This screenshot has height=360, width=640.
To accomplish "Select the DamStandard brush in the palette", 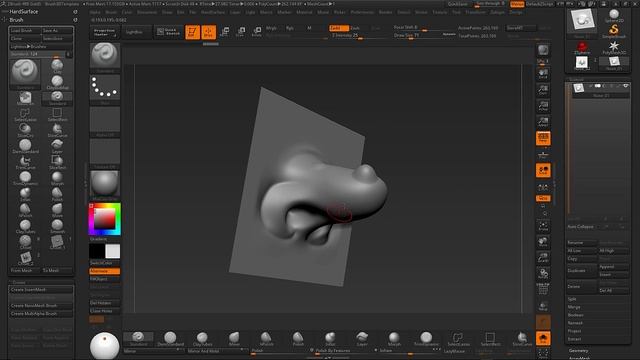I will coord(25,147).
